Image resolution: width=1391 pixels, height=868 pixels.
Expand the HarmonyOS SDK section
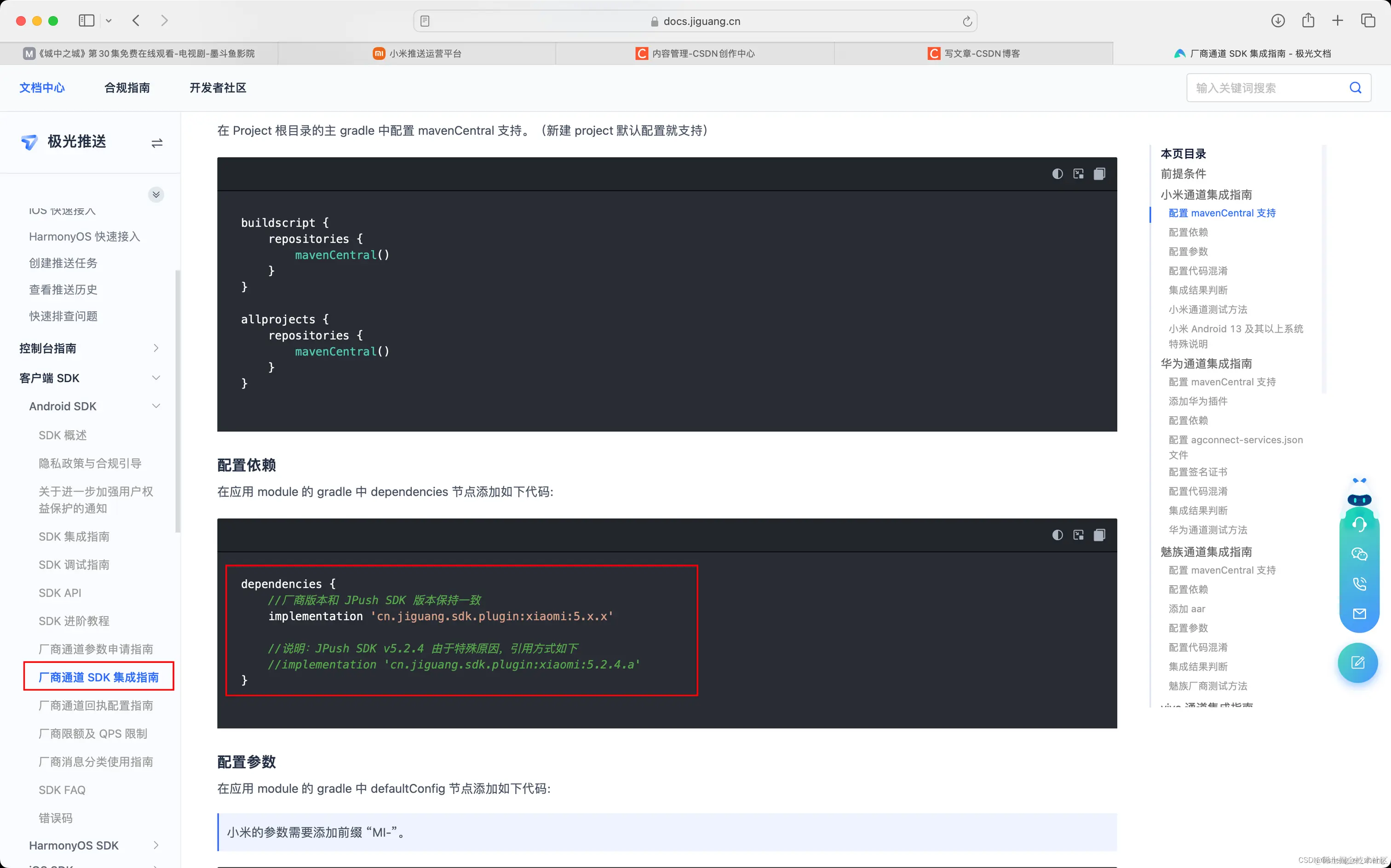155,845
